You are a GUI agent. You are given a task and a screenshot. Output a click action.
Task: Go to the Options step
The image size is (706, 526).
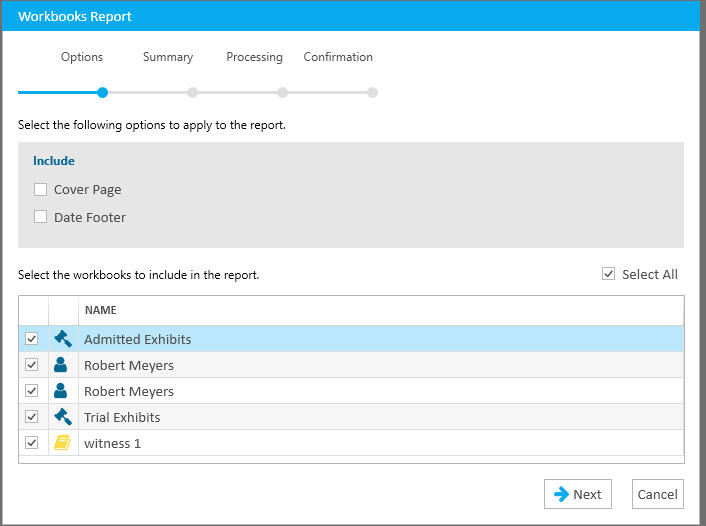click(x=82, y=57)
